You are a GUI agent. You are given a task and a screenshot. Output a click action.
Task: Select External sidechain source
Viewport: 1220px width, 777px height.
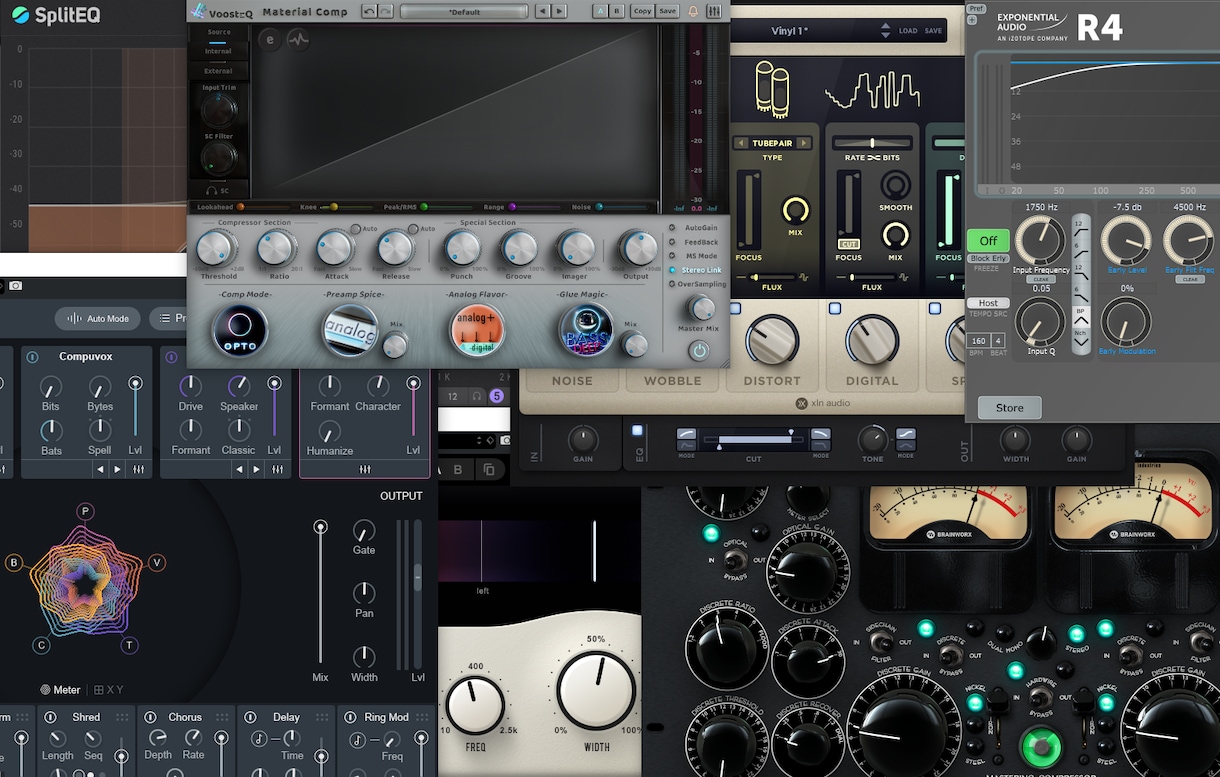click(218, 71)
